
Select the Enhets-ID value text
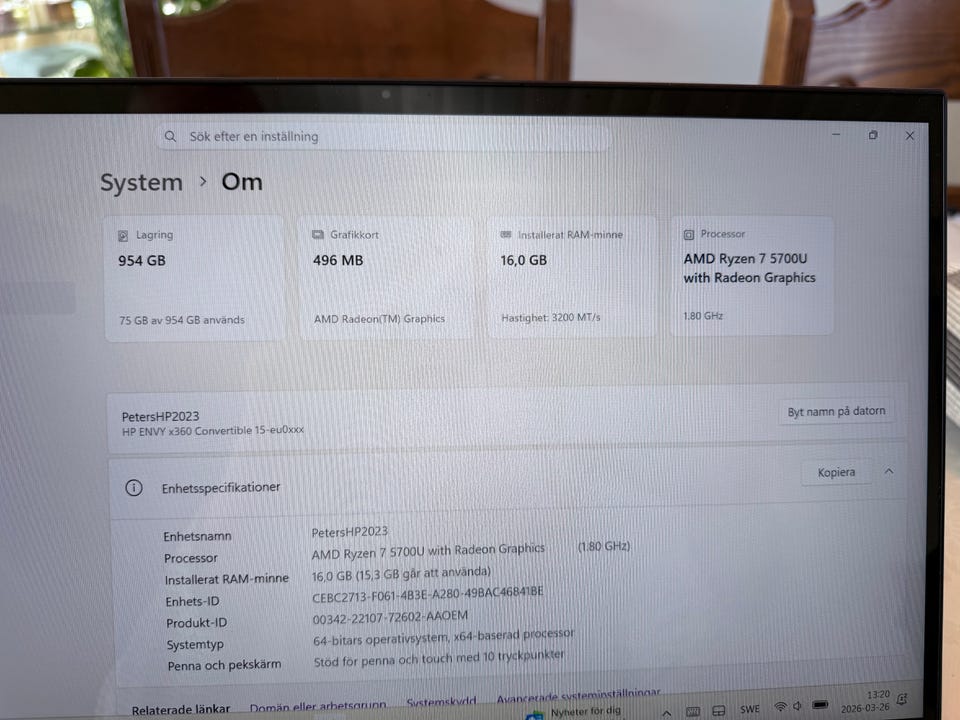[427, 594]
